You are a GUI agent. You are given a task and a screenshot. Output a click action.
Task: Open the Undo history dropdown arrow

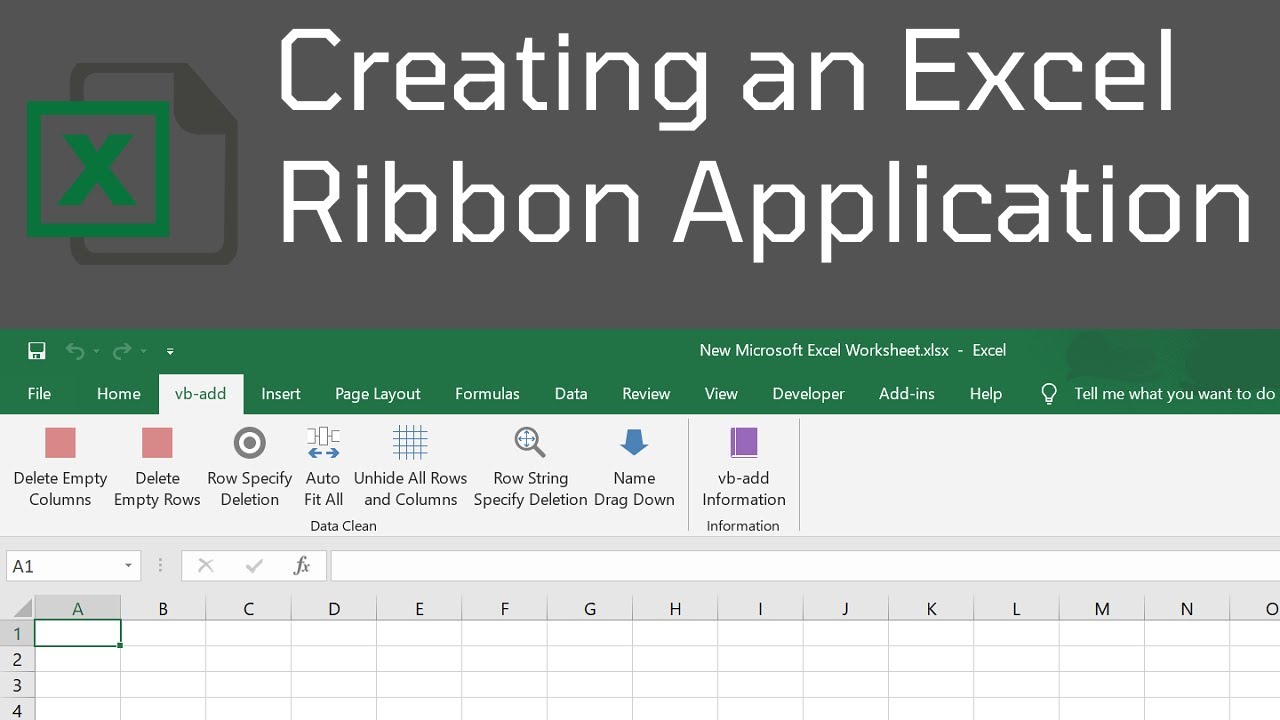[x=97, y=351]
